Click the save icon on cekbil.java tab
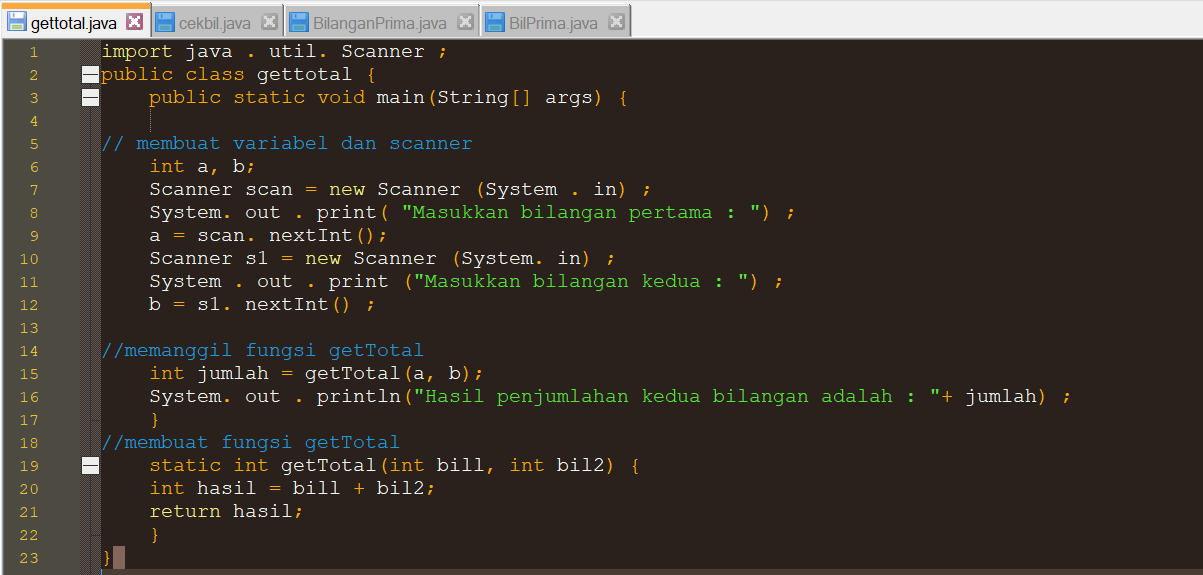The width and height of the screenshot is (1203, 575). coord(166,22)
